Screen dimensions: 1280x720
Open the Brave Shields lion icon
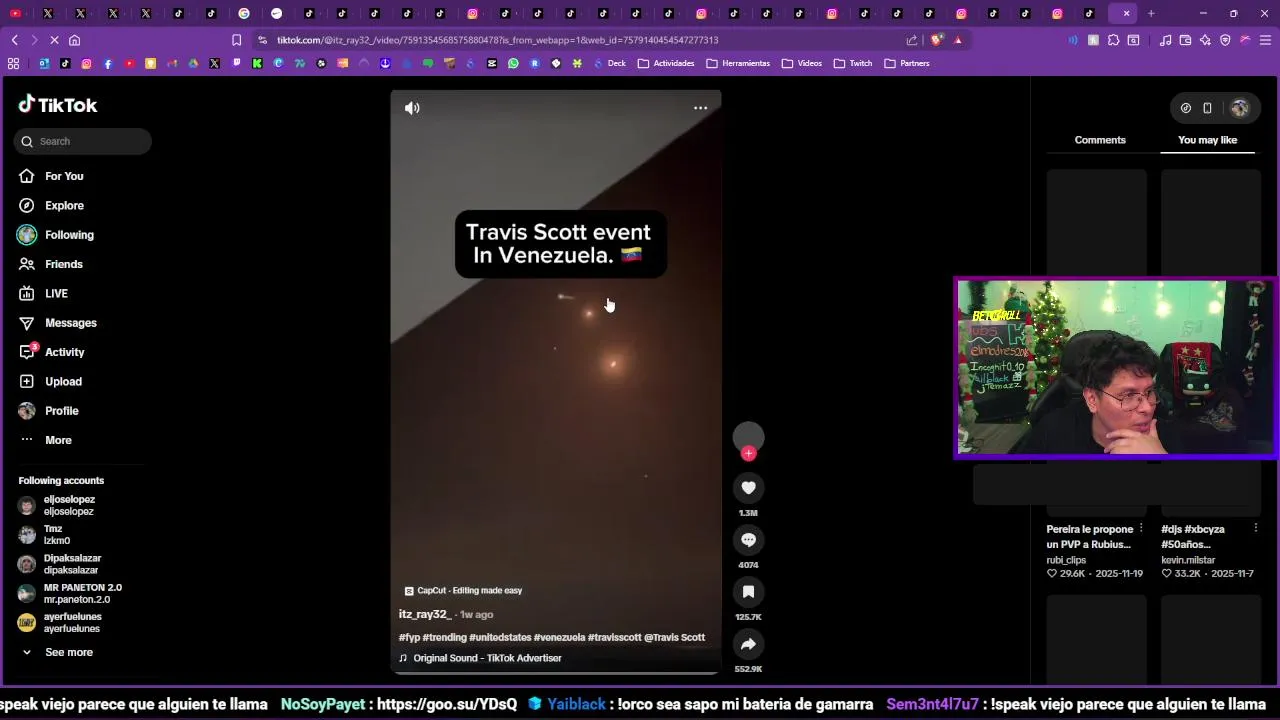pos(937,40)
